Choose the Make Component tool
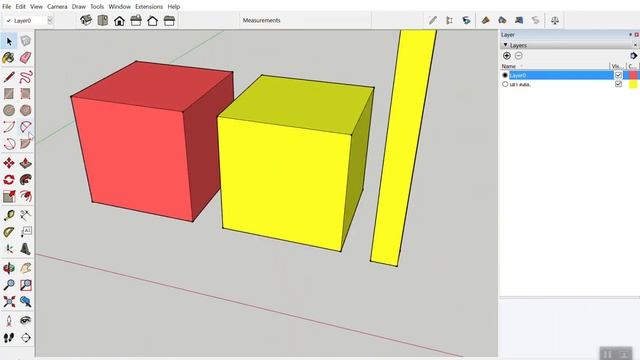This screenshot has height=360, width=640. click(x=26, y=41)
